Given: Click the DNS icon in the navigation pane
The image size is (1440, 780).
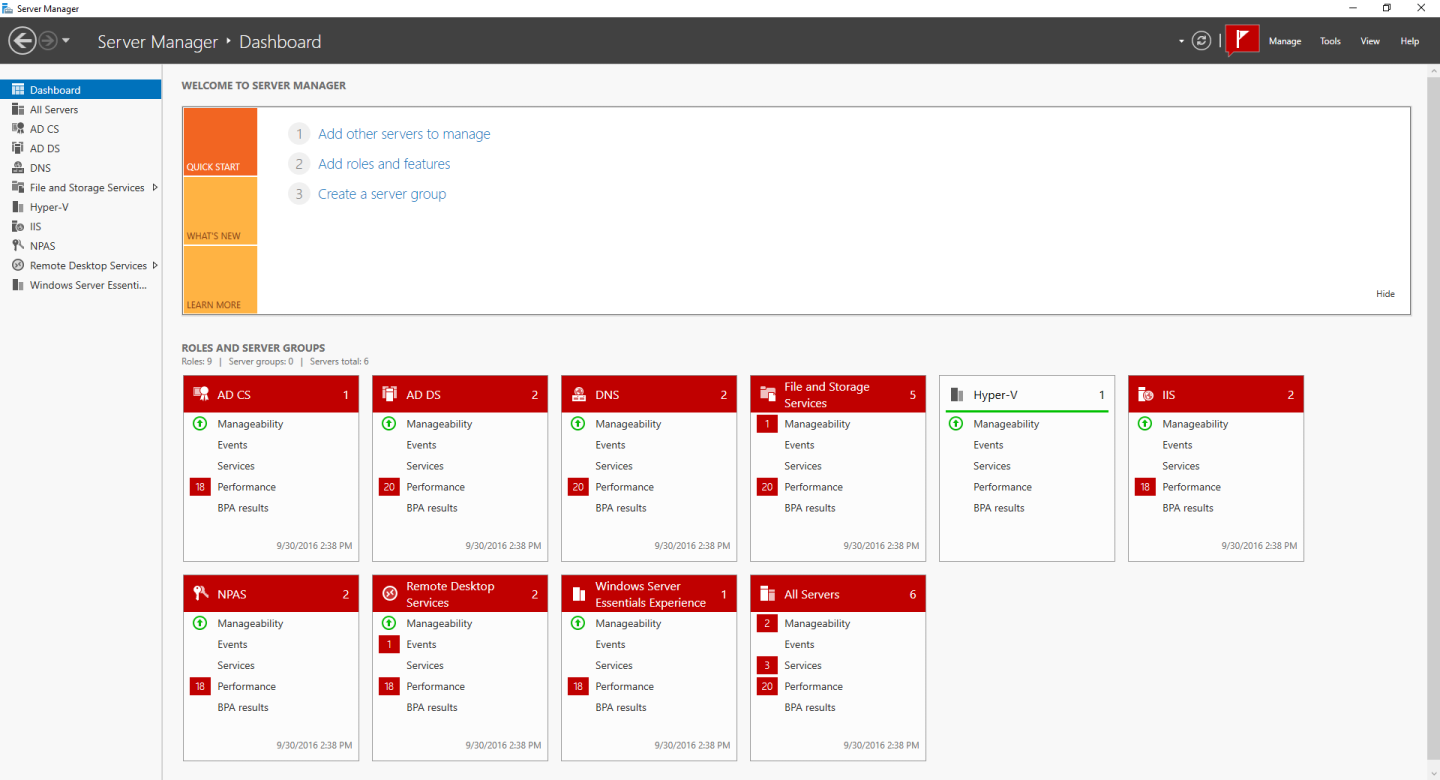Looking at the screenshot, I should [17, 167].
